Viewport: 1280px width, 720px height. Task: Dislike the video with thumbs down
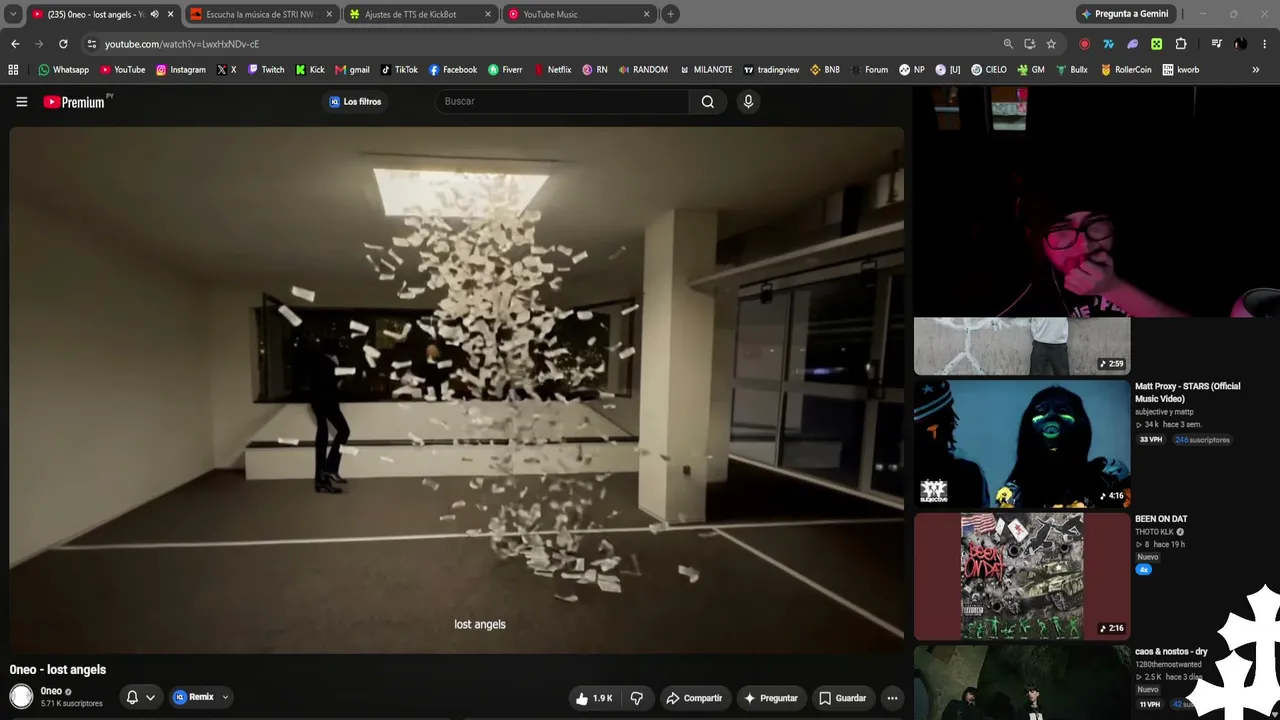click(x=637, y=698)
